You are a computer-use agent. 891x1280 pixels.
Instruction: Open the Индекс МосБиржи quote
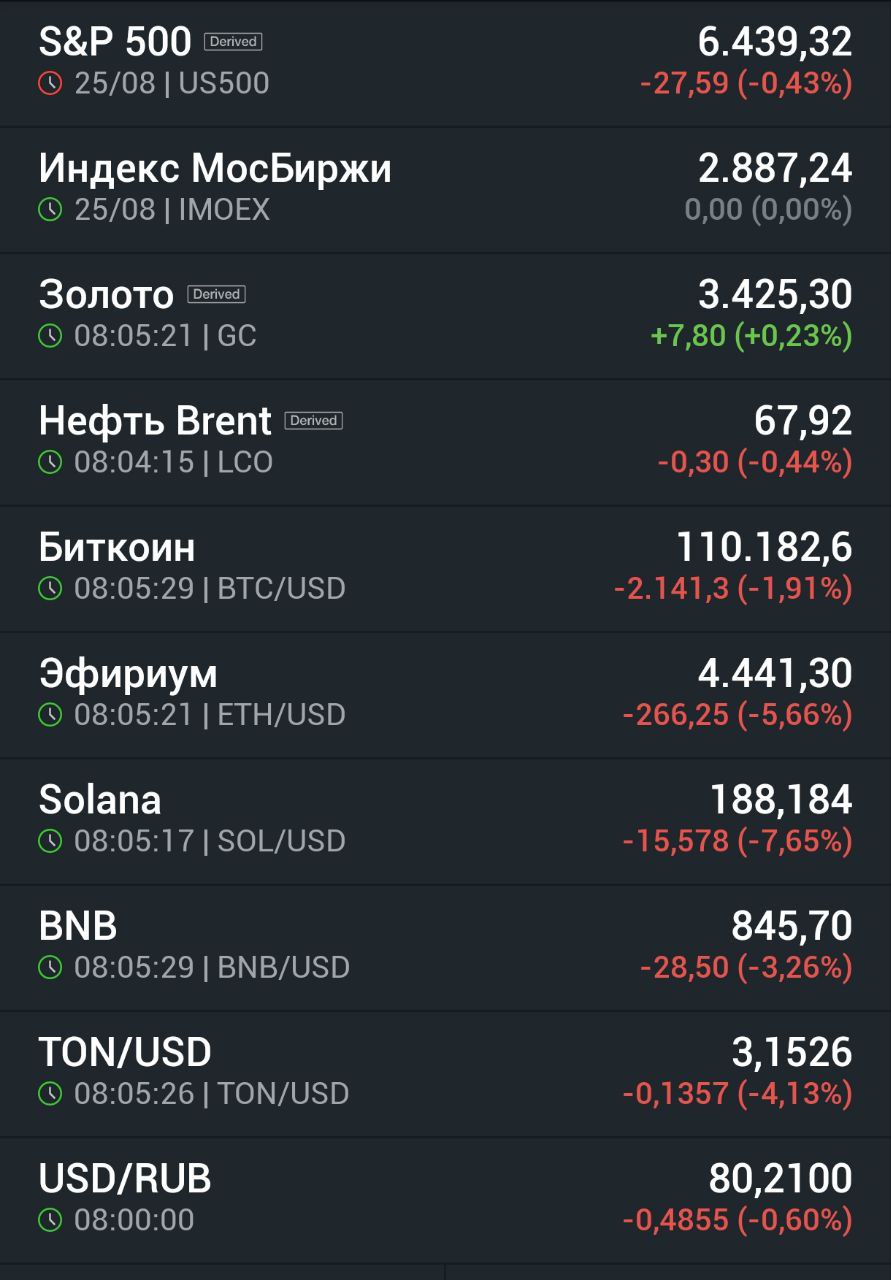tap(445, 189)
